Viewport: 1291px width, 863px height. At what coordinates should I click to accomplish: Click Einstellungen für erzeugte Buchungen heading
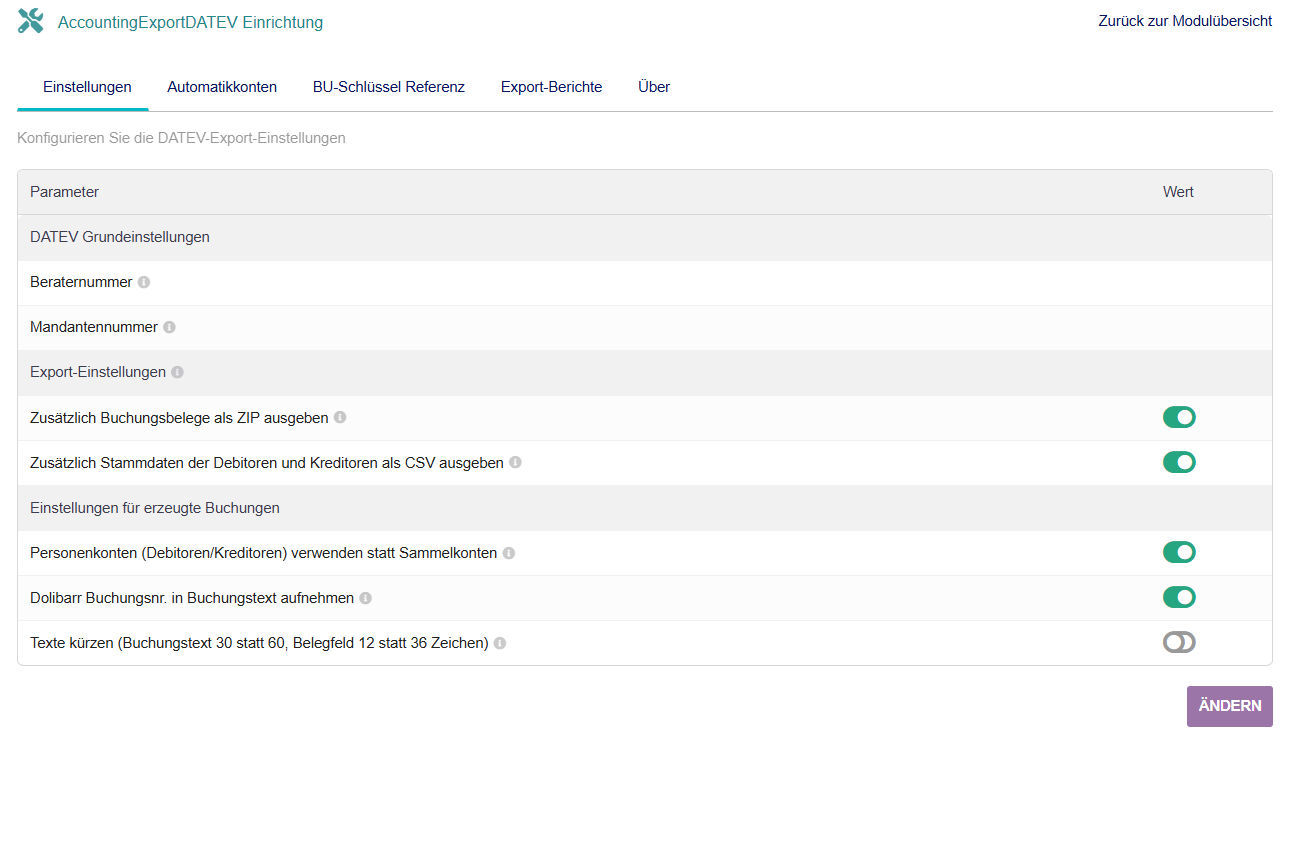155,508
